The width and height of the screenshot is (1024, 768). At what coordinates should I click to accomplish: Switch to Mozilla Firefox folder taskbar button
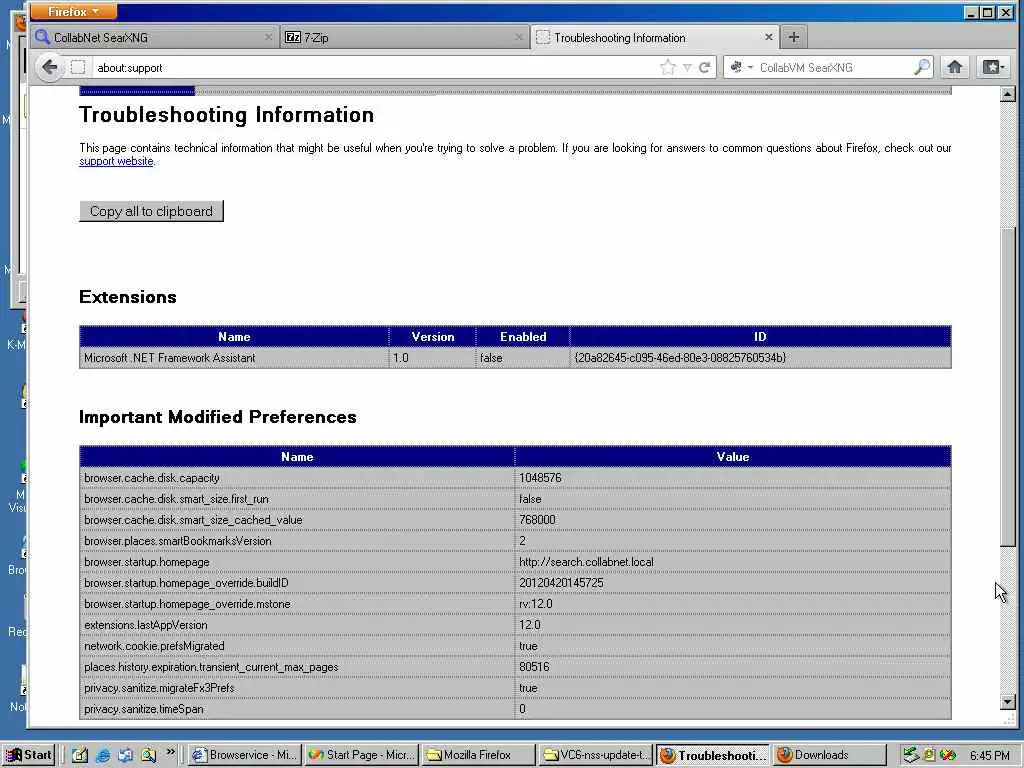tap(477, 755)
